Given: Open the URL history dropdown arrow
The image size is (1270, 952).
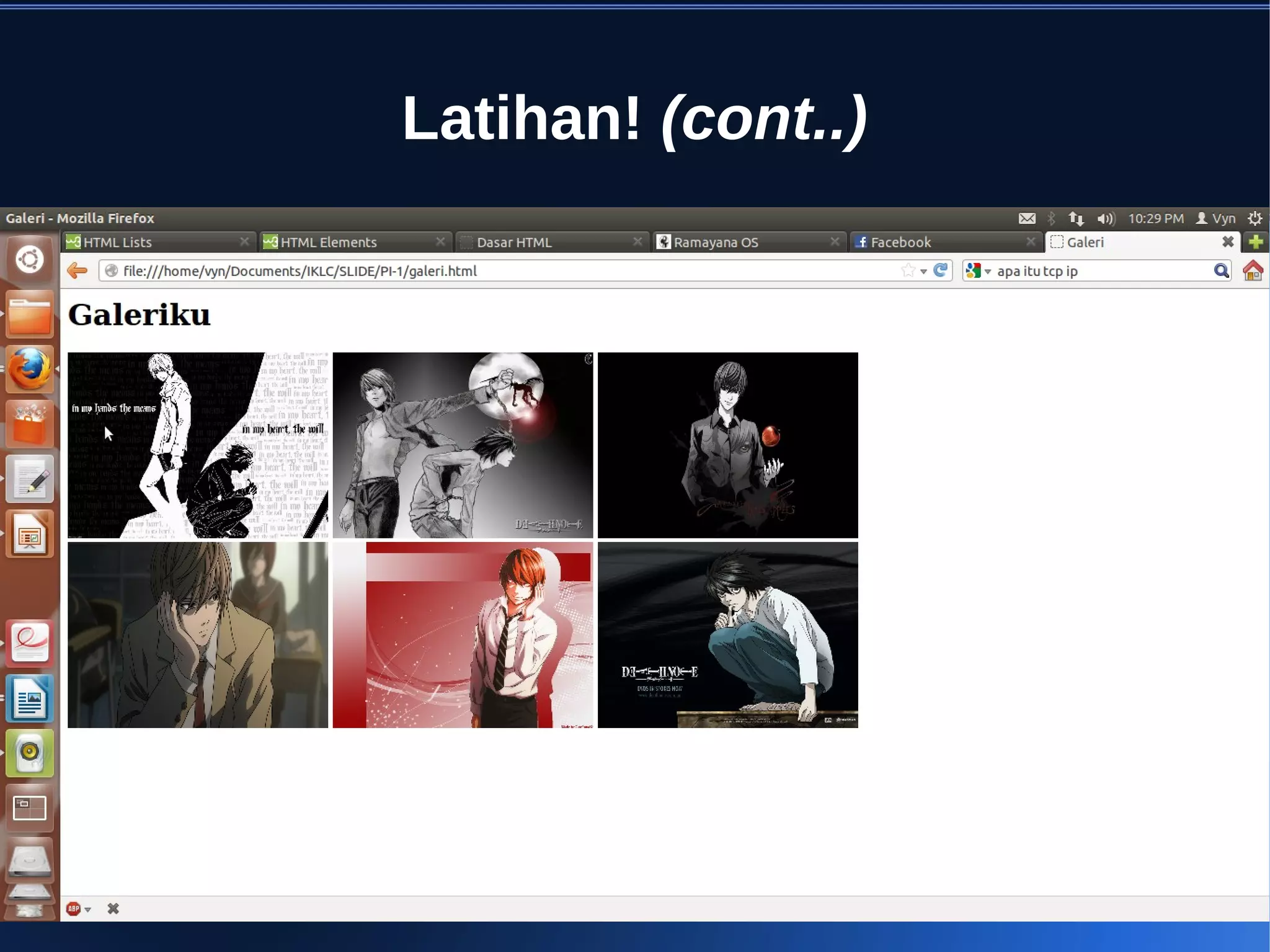Looking at the screenshot, I should click(x=923, y=271).
